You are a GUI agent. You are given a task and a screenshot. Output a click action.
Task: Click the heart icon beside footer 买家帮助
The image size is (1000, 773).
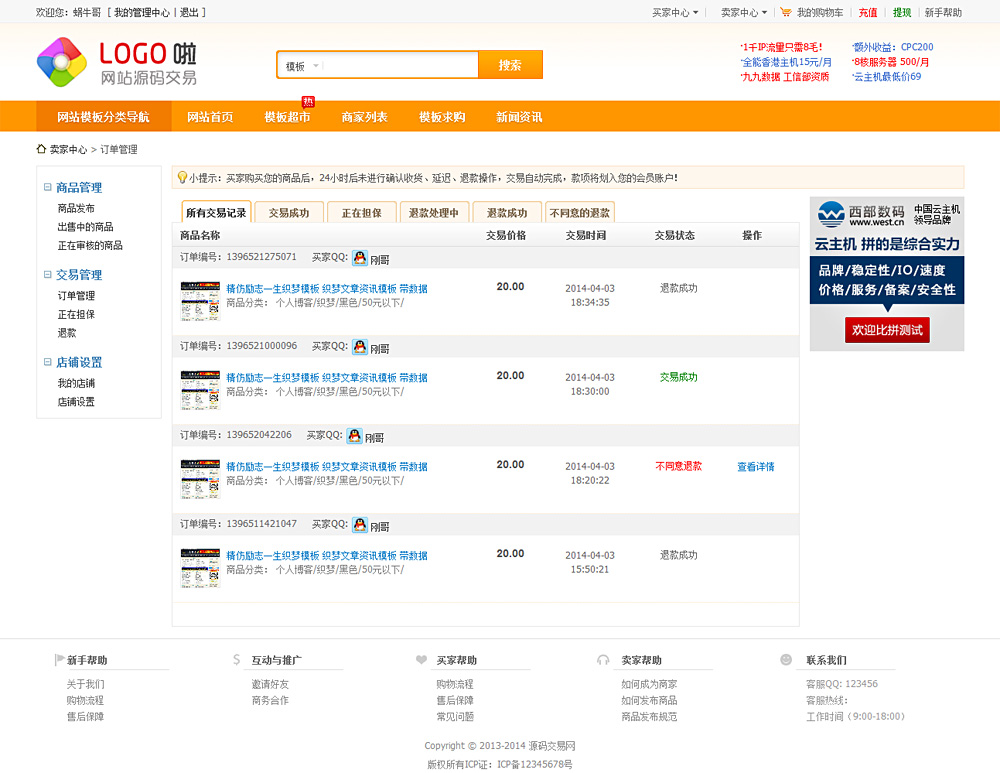pyautogui.click(x=421, y=660)
